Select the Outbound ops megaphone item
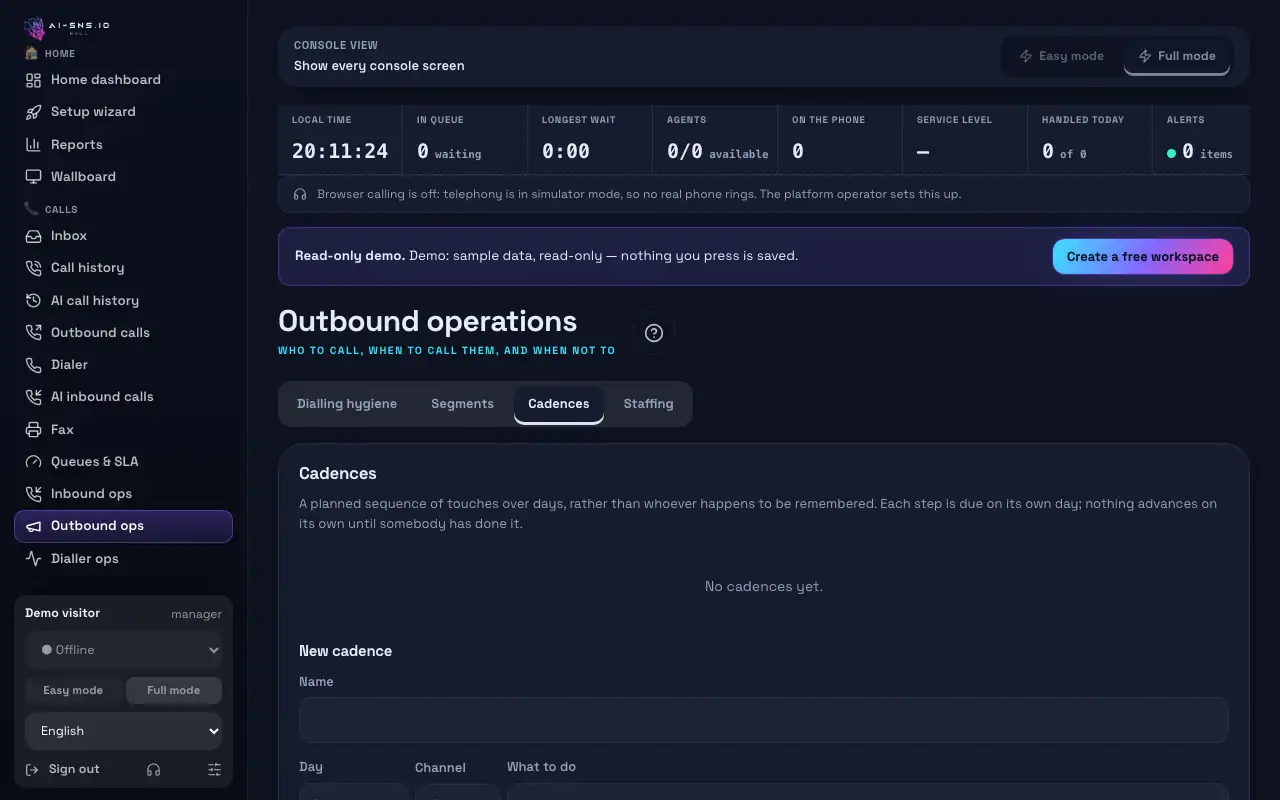Screen dimensions: 1280x800 [123, 526]
